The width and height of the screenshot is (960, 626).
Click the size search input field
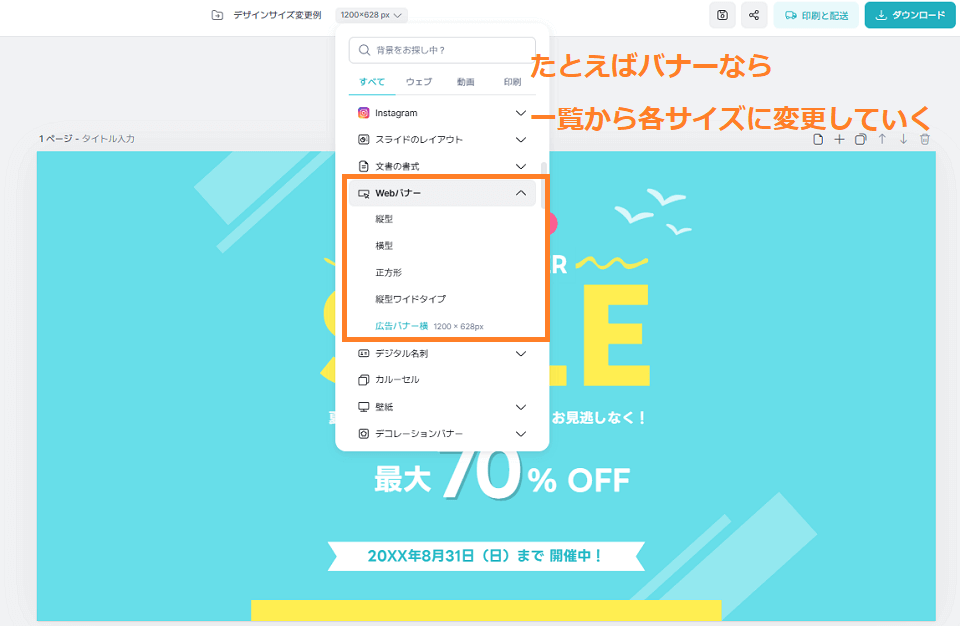442,50
